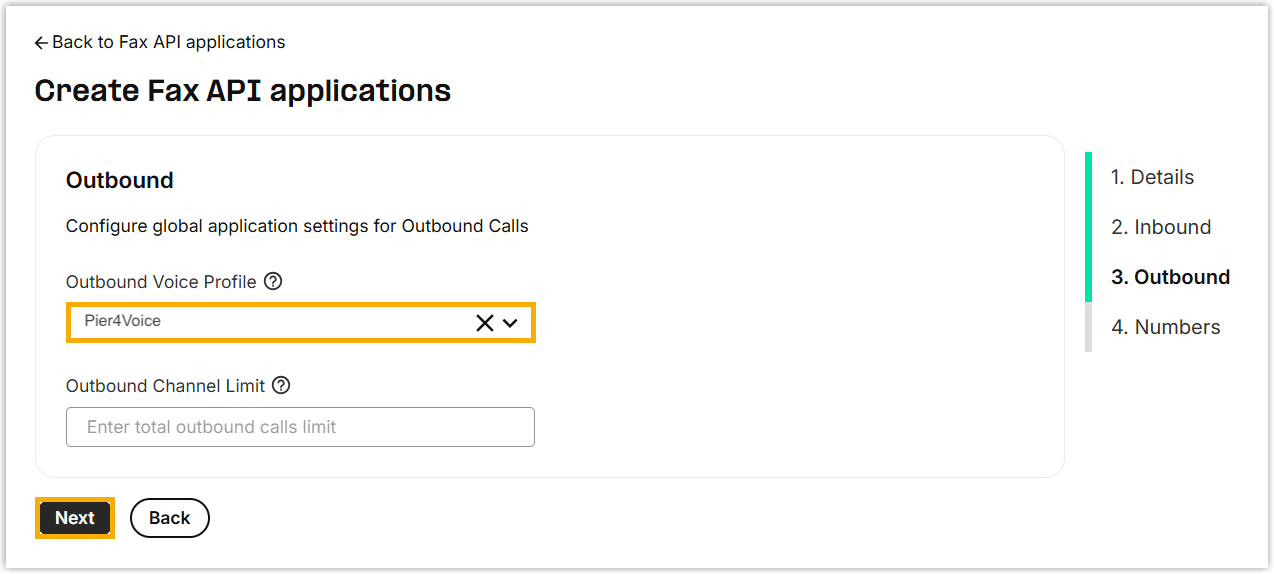Click the back arrow icon at top
The width and height of the screenshot is (1274, 574).
41,43
